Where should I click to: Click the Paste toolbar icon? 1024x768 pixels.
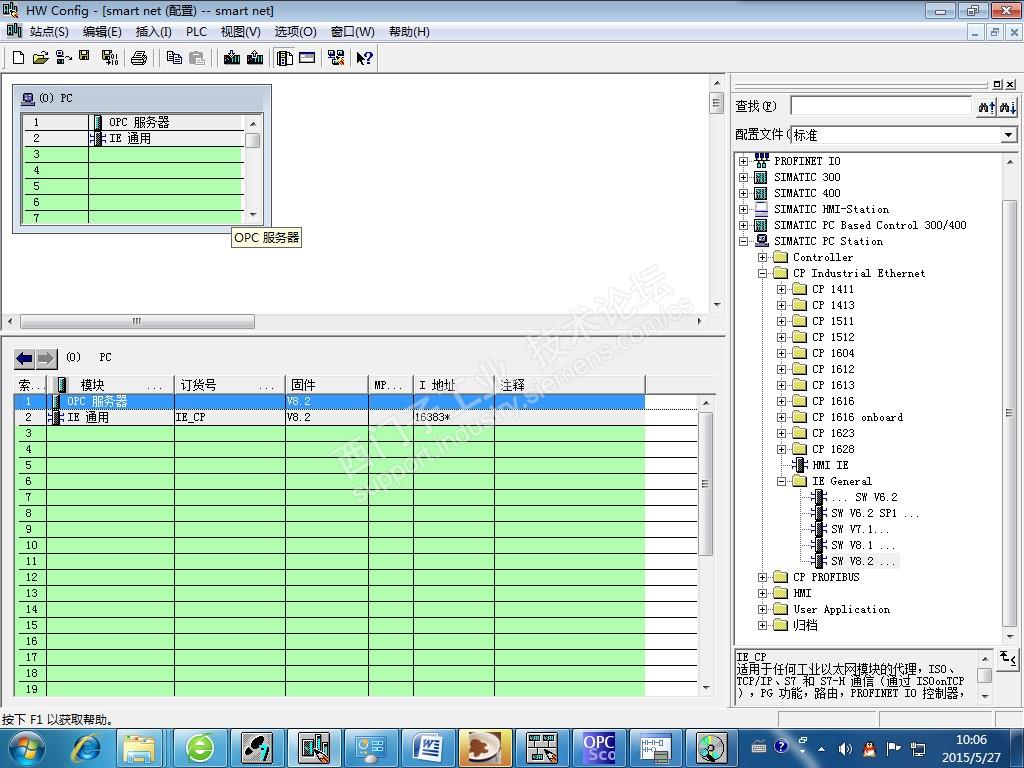click(x=197, y=57)
